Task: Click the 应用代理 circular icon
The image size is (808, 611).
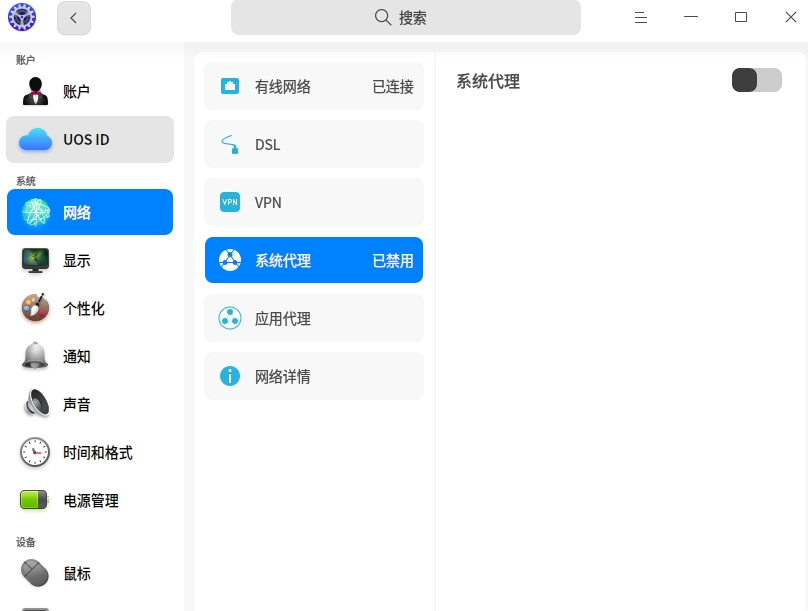Action: tap(230, 318)
